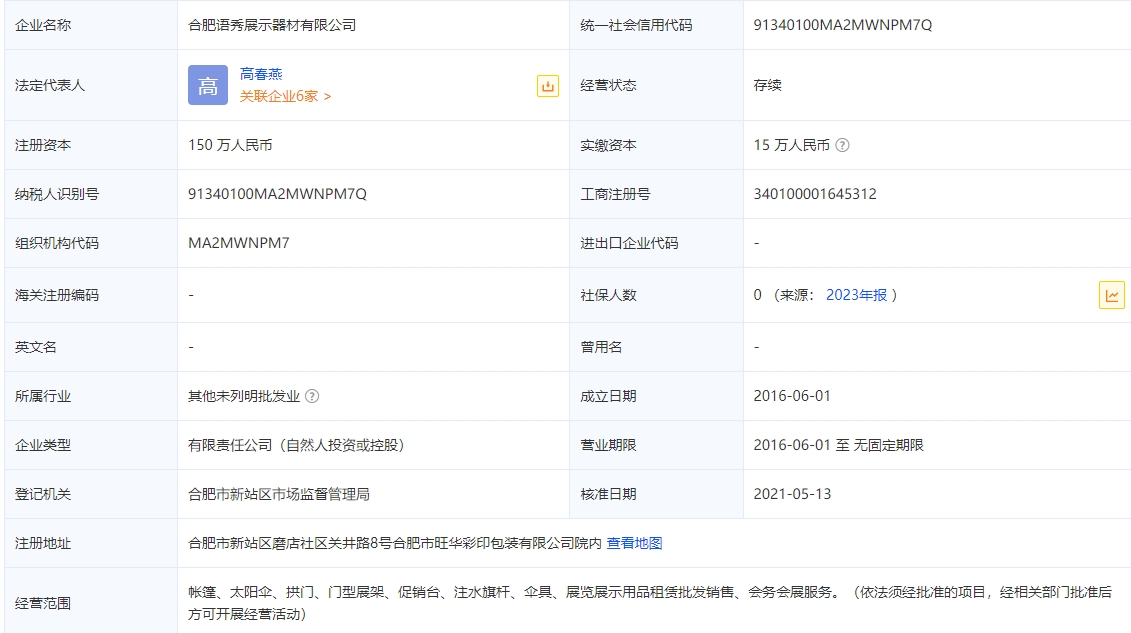The width and height of the screenshot is (1131, 633).
Task: Click the share icon beside 高春燕
Action: (547, 86)
